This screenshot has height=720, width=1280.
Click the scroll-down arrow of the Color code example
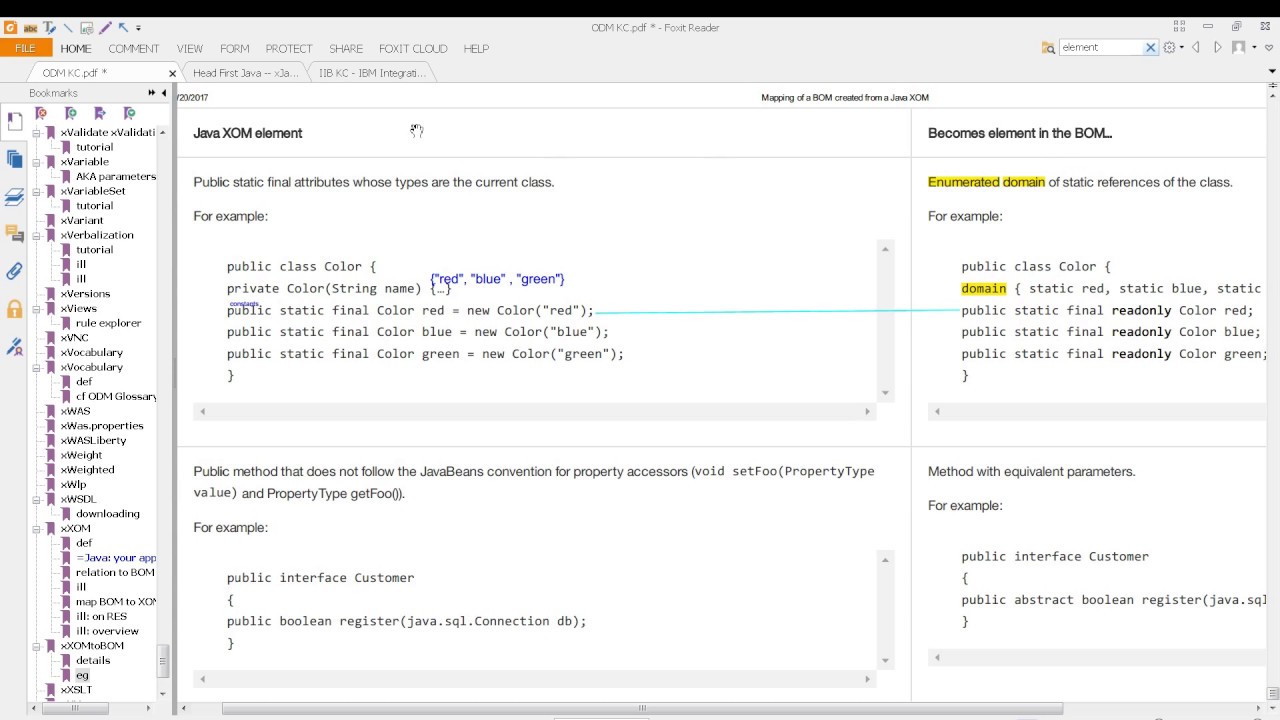884,393
